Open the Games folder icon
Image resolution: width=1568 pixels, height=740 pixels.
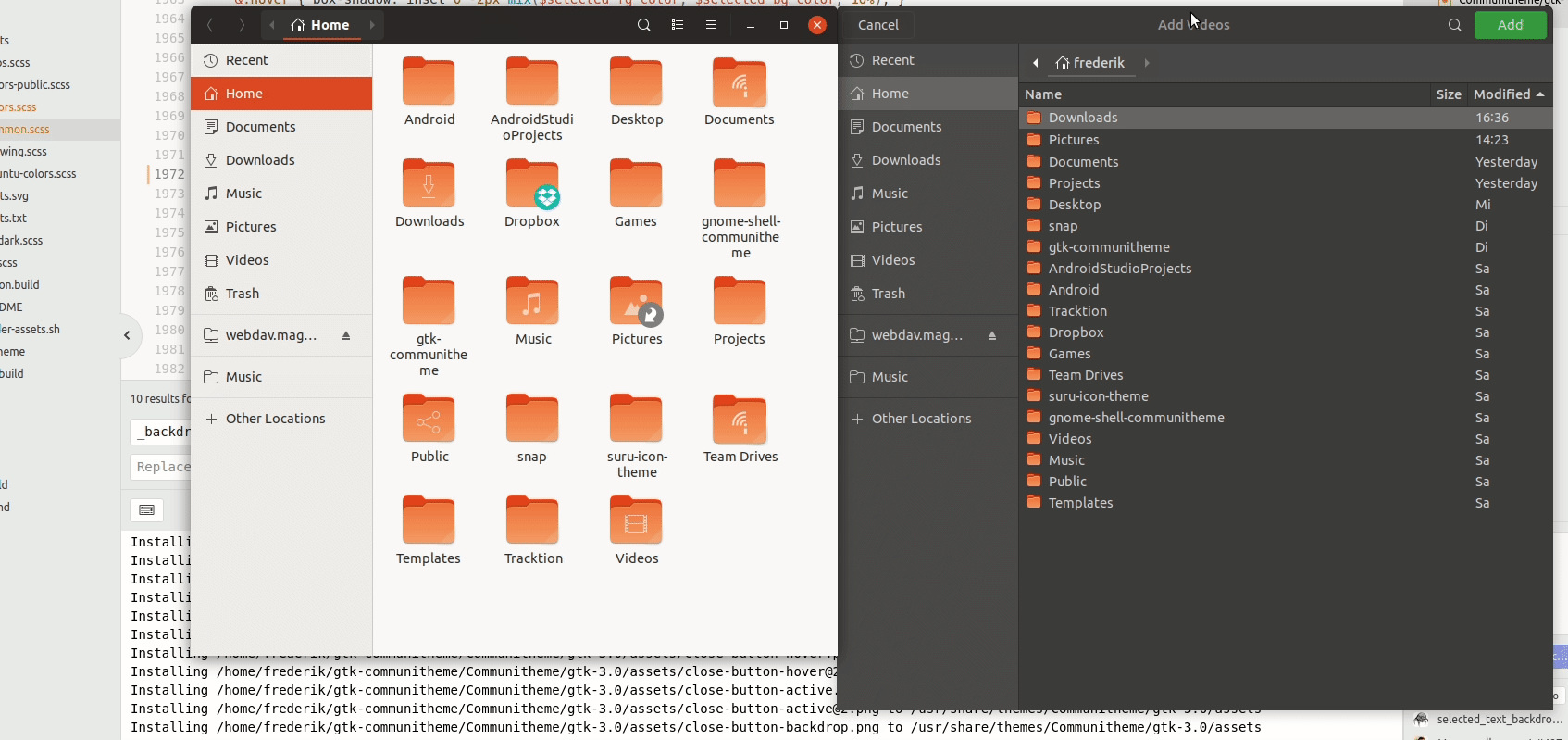tap(636, 183)
